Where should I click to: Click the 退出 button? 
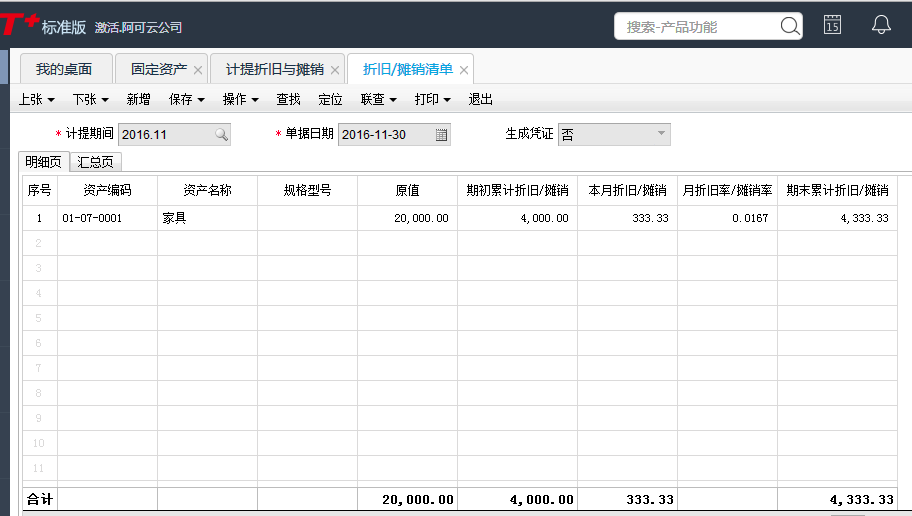pos(480,99)
